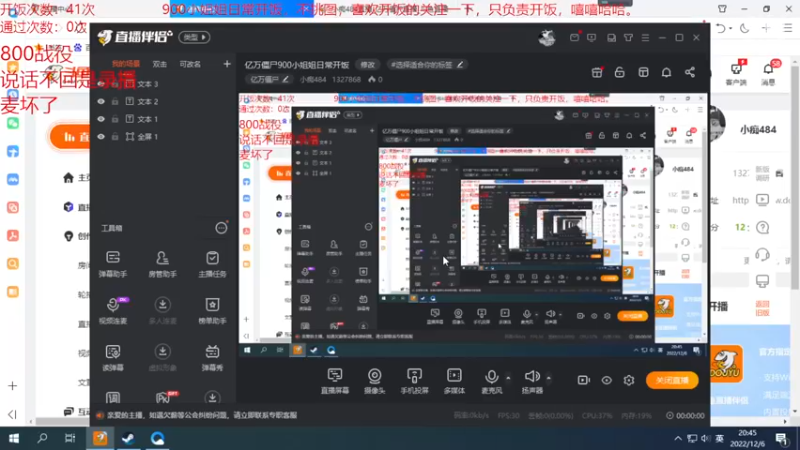Viewport: 800px width, 450px height.
Task: Select the 全屏 1 source row
Action: coord(162,136)
